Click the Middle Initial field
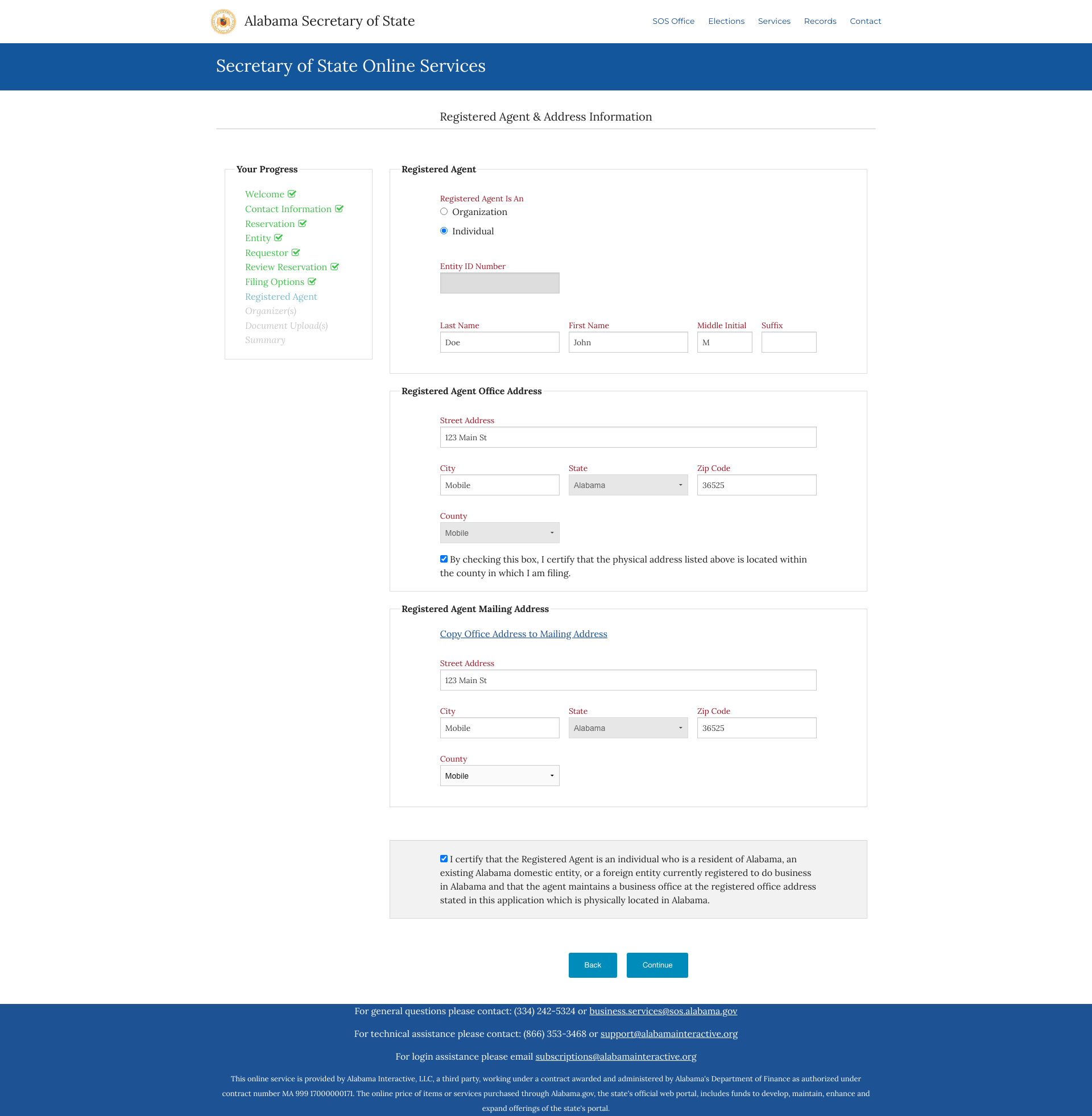Image resolution: width=1092 pixels, height=1116 pixels. tap(725, 342)
